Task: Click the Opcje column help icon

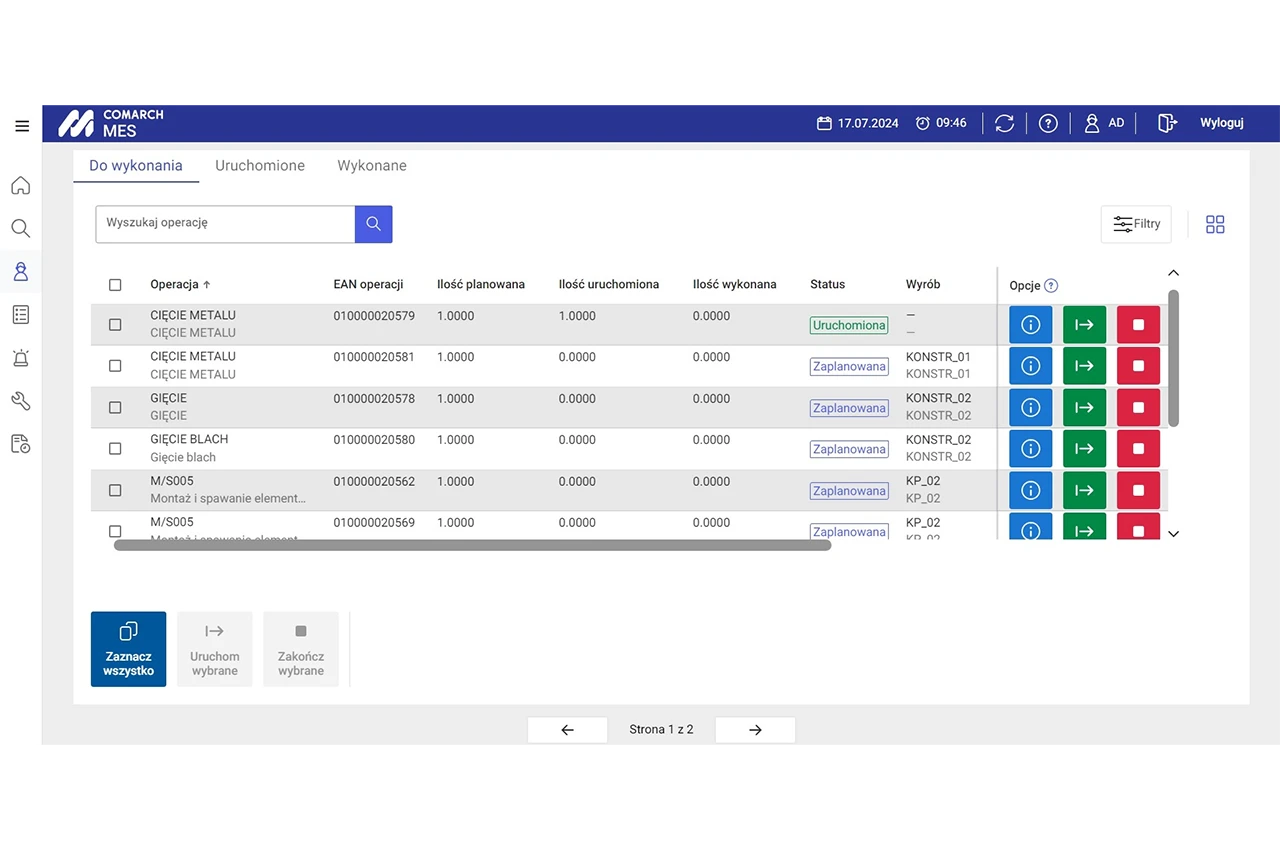Action: point(1051,285)
